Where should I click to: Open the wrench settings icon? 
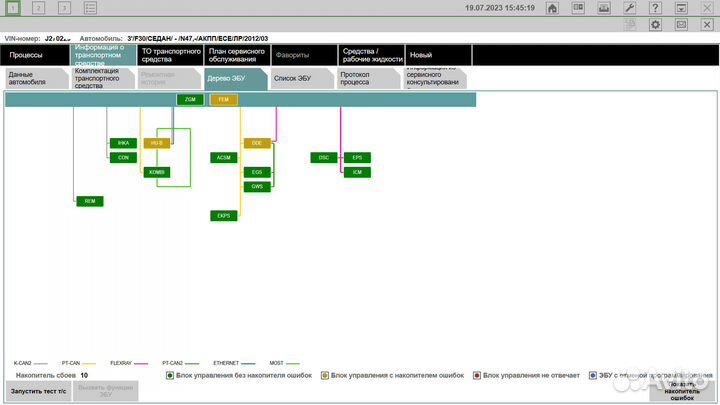[x=631, y=8]
